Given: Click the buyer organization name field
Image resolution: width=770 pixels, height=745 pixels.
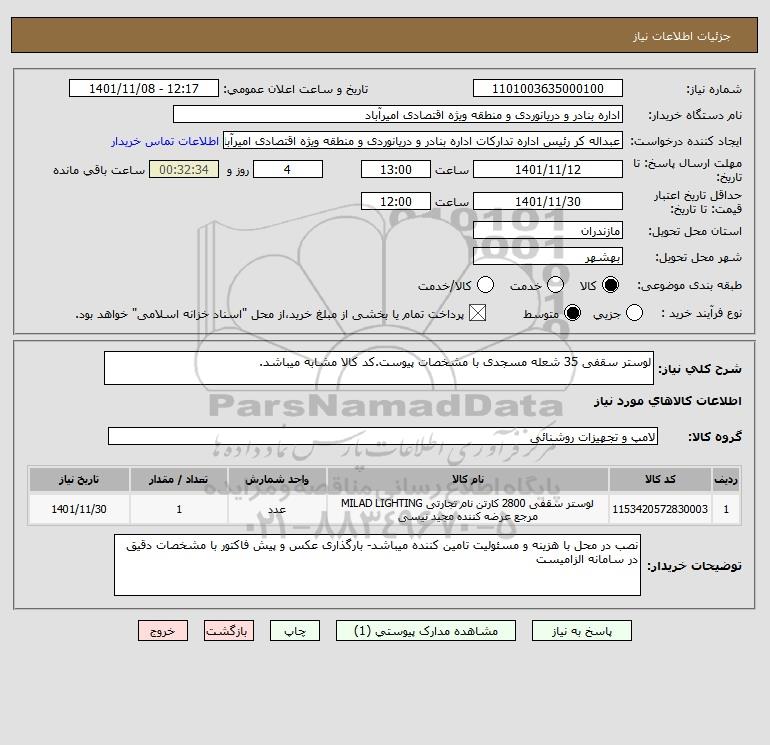Looking at the screenshot, I should click(x=398, y=114).
